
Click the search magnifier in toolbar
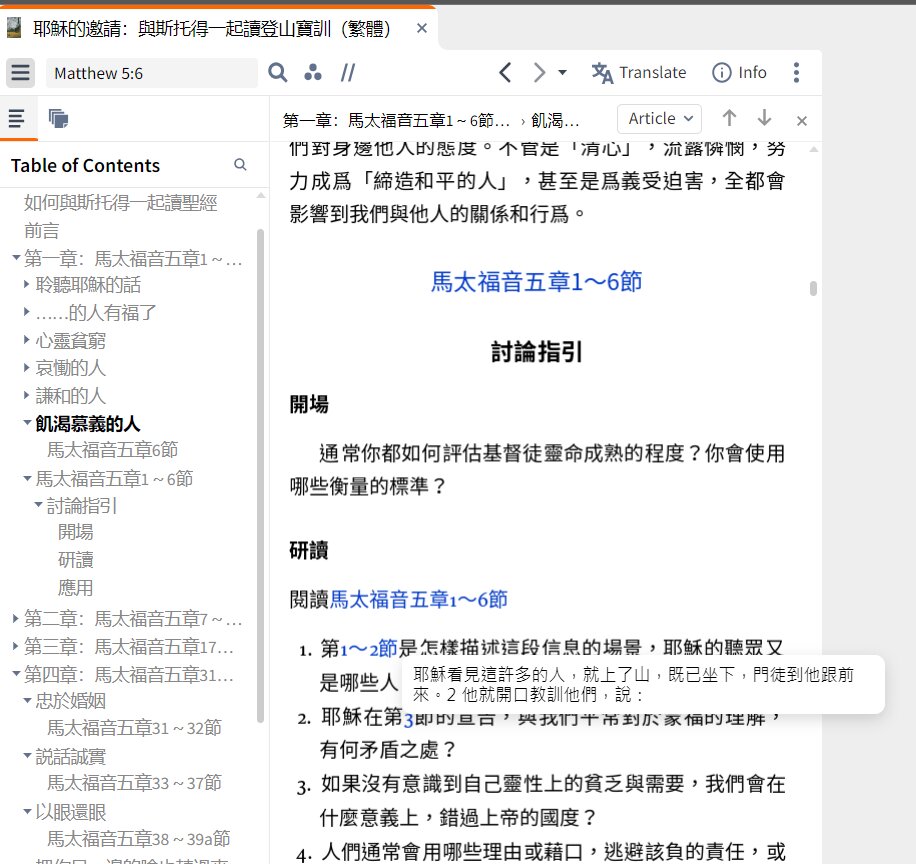tap(277, 73)
